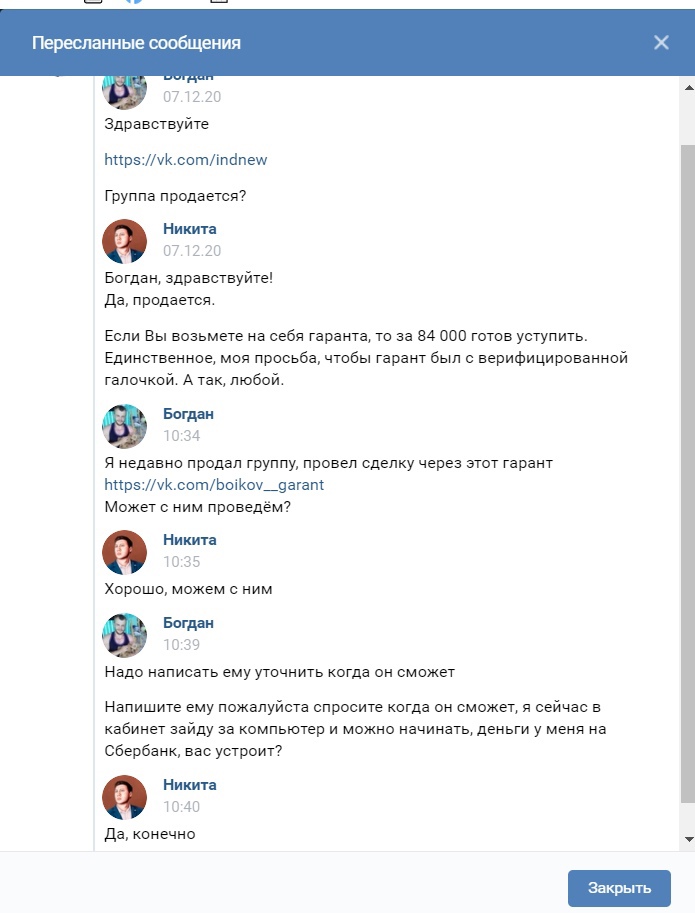Click the Закрыть button
The image size is (695, 913).
point(619,887)
